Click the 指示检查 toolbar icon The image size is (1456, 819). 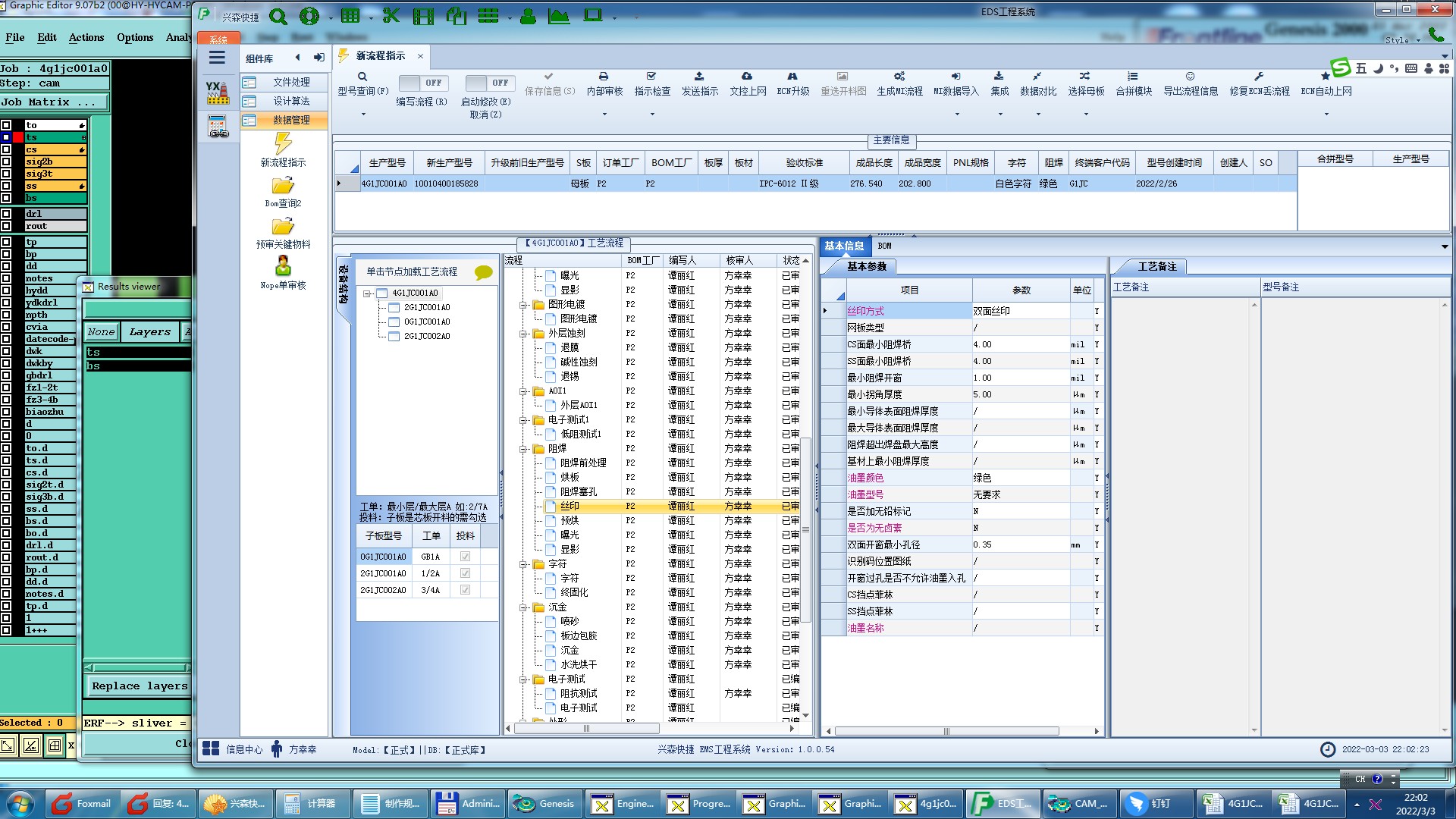coord(651,77)
